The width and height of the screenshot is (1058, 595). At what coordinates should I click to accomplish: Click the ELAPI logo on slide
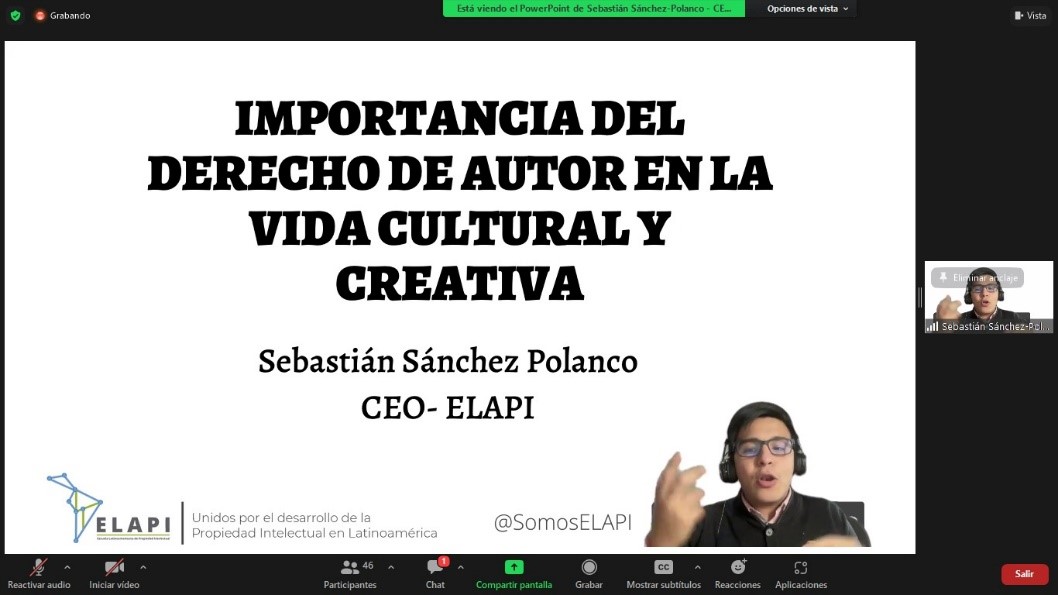tap(109, 508)
